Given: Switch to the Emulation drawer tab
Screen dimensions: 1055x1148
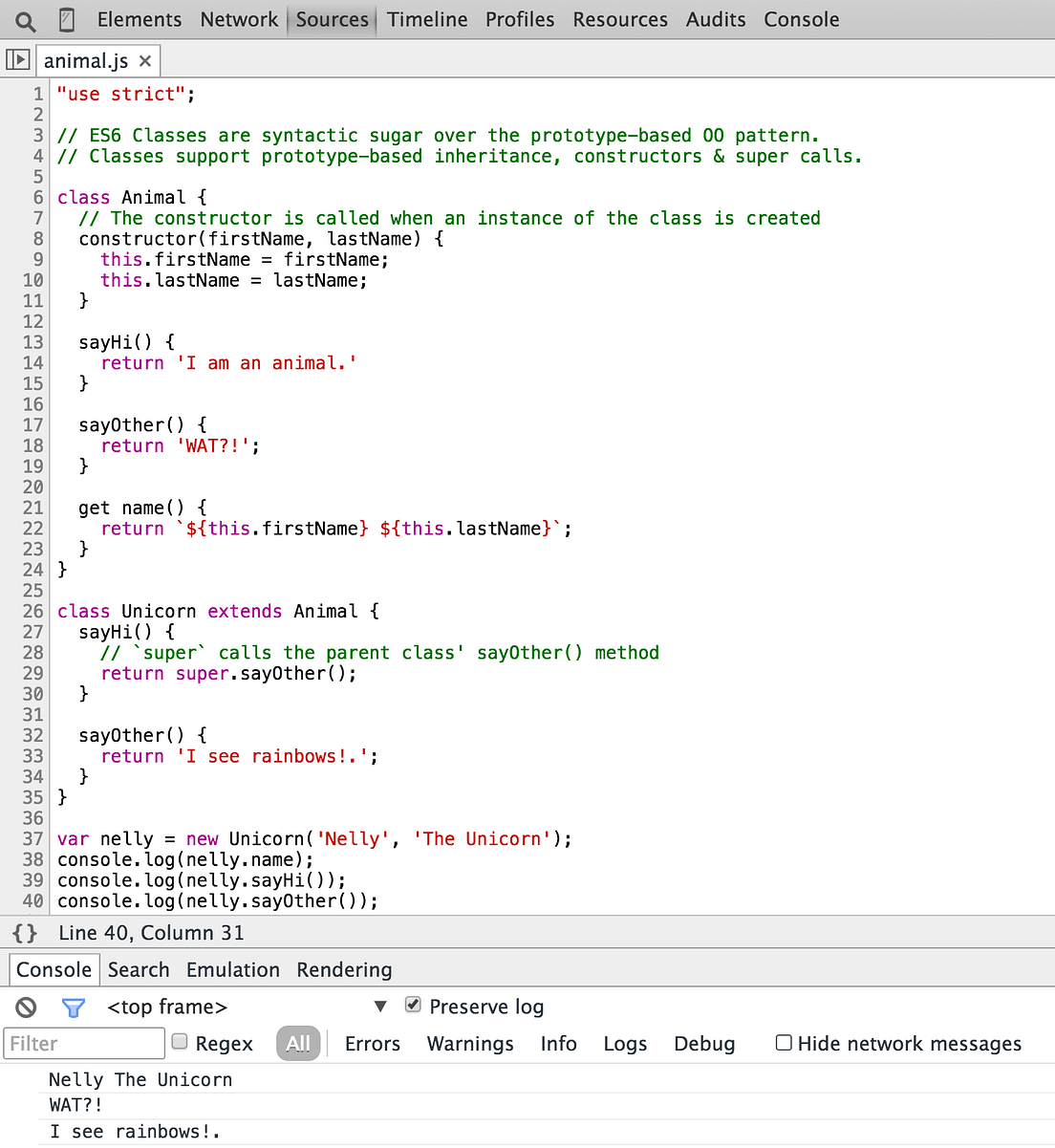Looking at the screenshot, I should 232,969.
